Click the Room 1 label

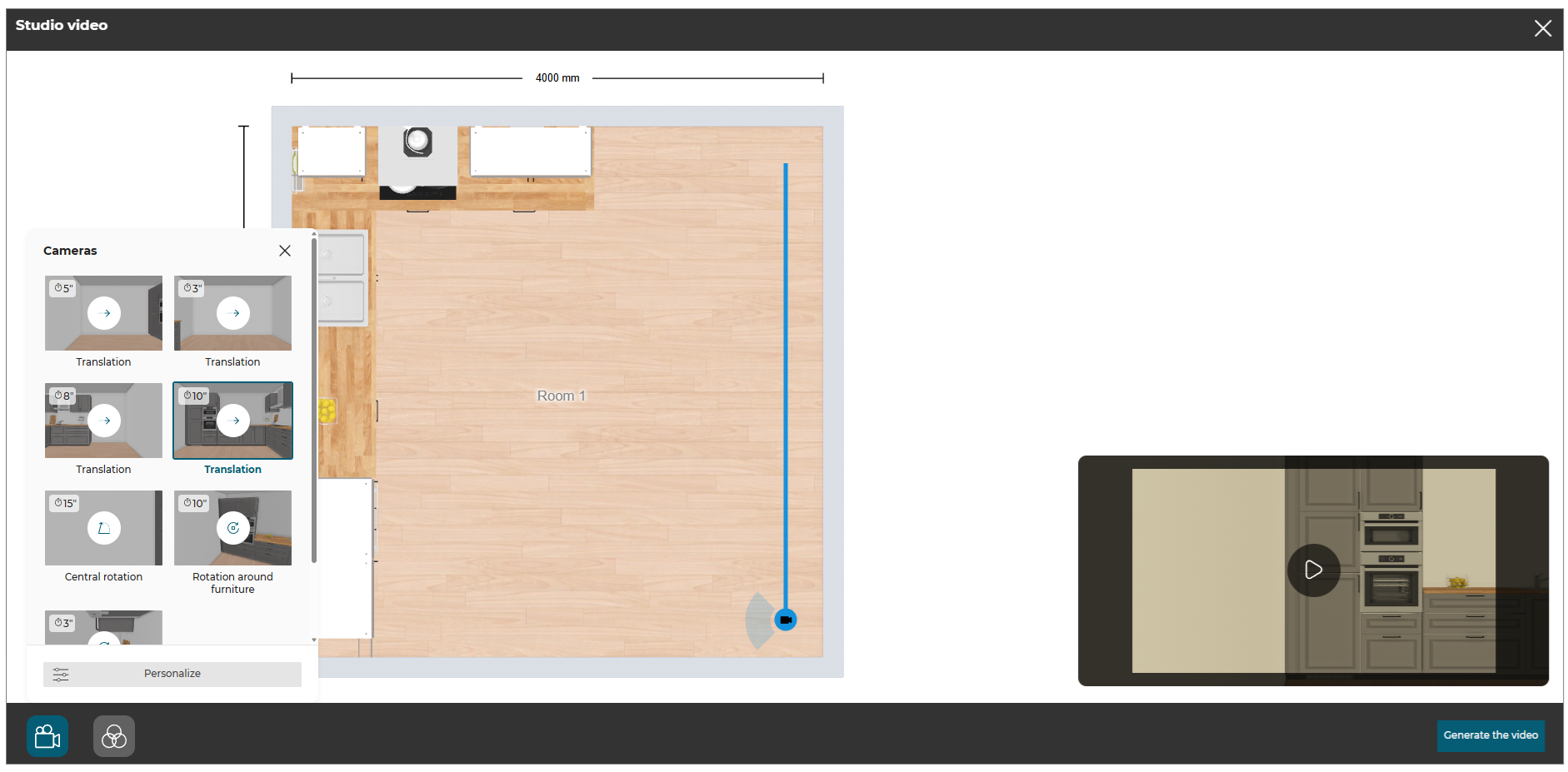(562, 396)
